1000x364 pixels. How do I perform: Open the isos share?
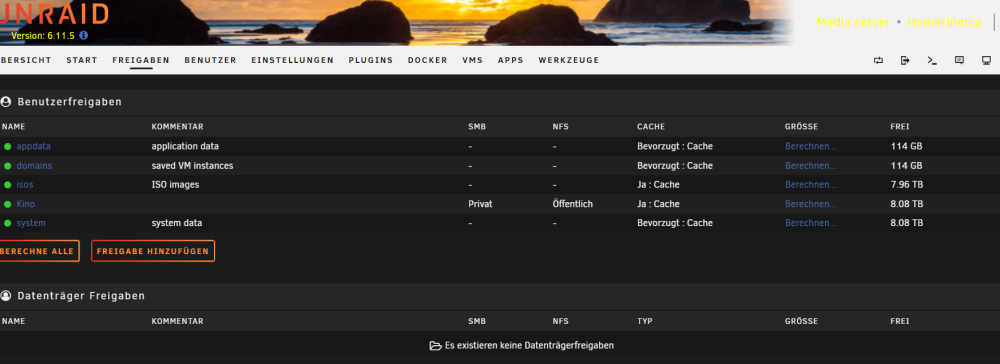coord(25,185)
